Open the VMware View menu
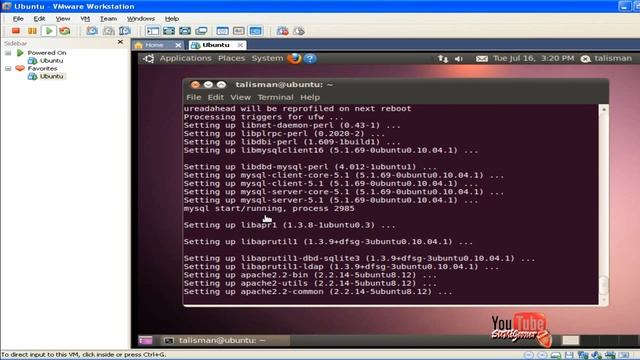The image size is (640, 360). coord(63,19)
